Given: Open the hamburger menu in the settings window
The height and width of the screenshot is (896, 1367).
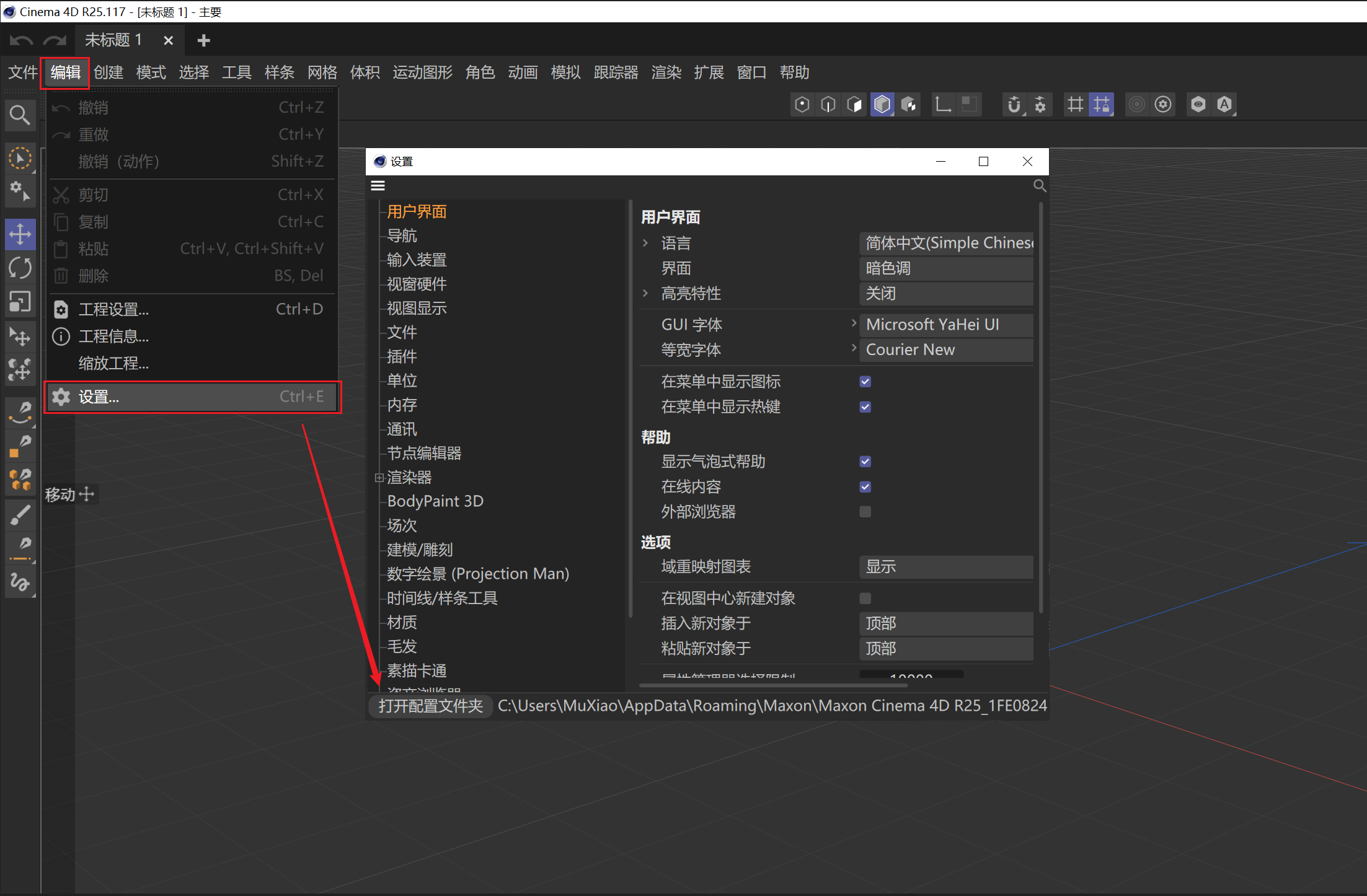Looking at the screenshot, I should [378, 186].
